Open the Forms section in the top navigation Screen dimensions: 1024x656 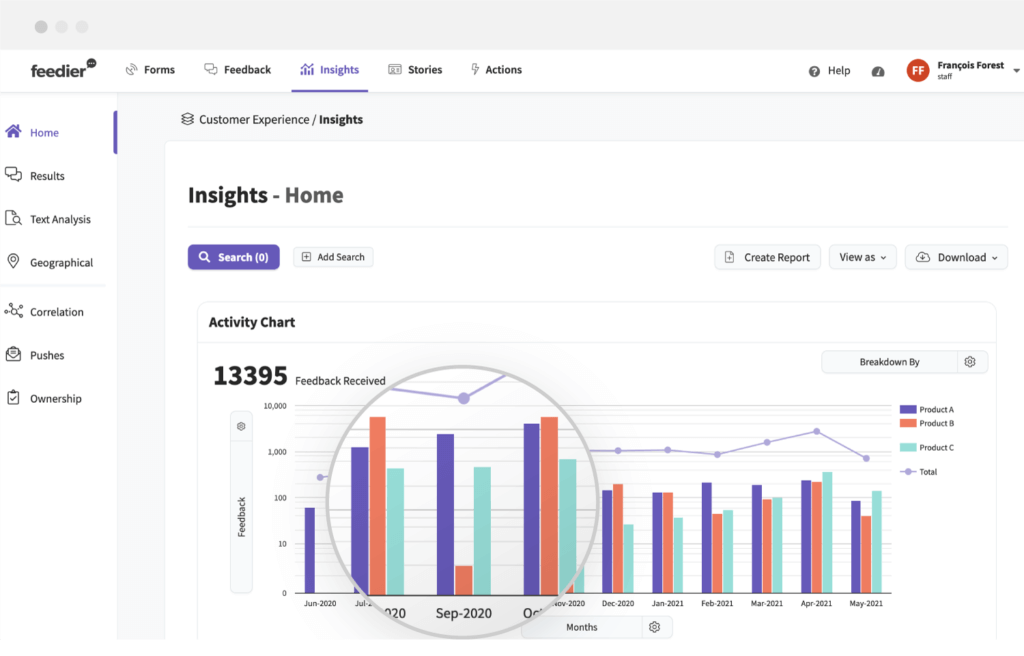(150, 69)
